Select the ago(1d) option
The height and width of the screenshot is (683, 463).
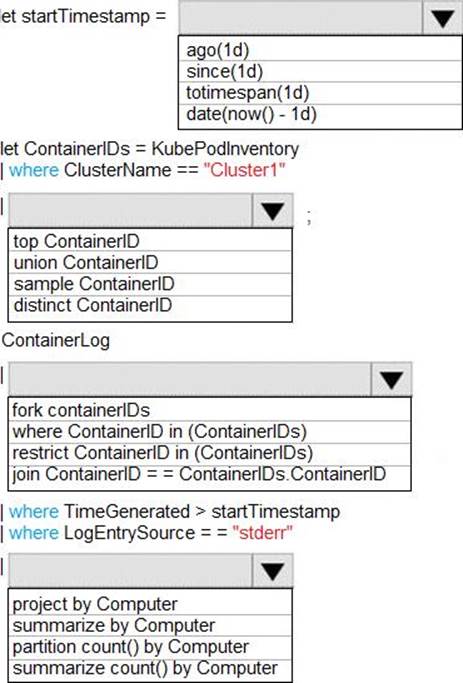click(x=320, y=50)
